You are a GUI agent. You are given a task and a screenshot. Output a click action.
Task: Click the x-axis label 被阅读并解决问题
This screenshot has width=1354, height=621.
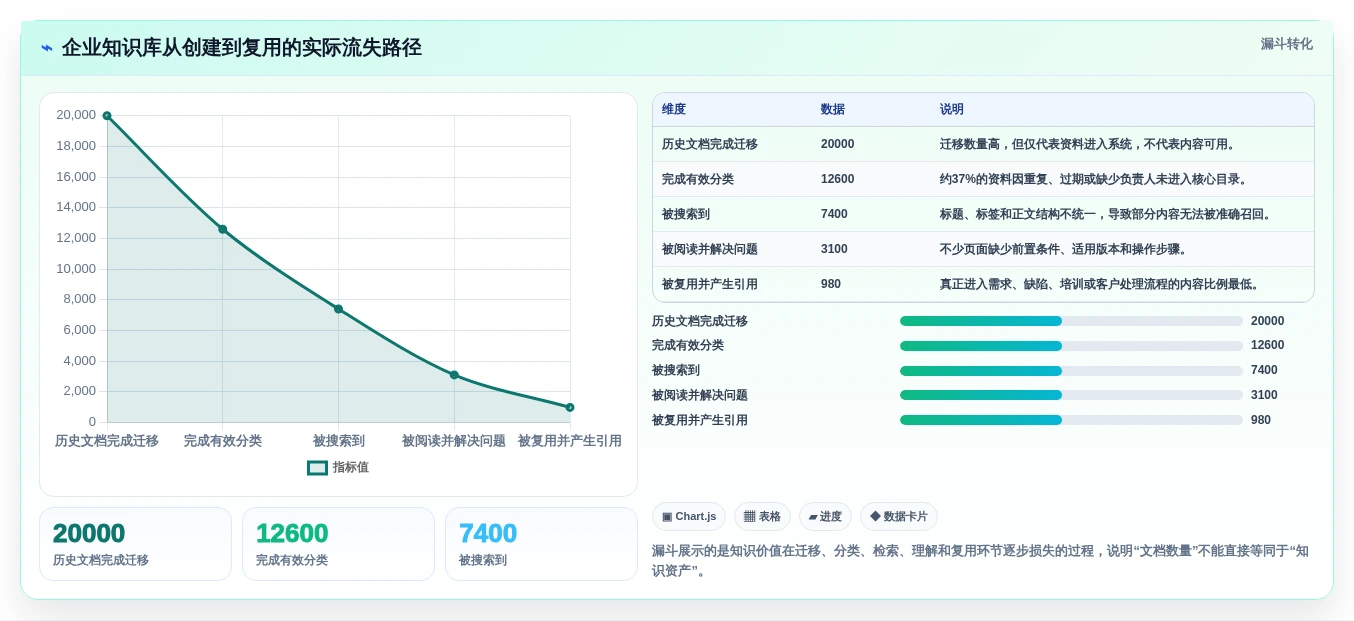click(454, 441)
